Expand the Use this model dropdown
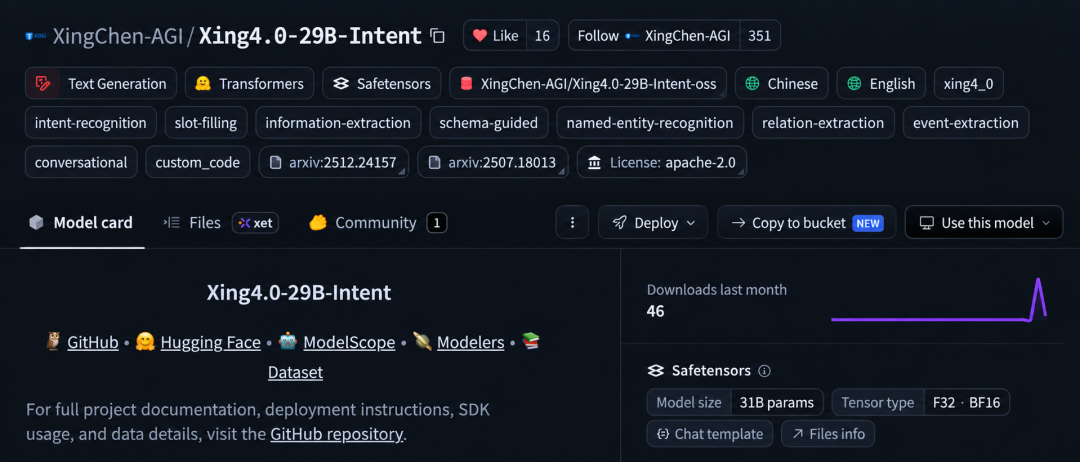 (984, 222)
